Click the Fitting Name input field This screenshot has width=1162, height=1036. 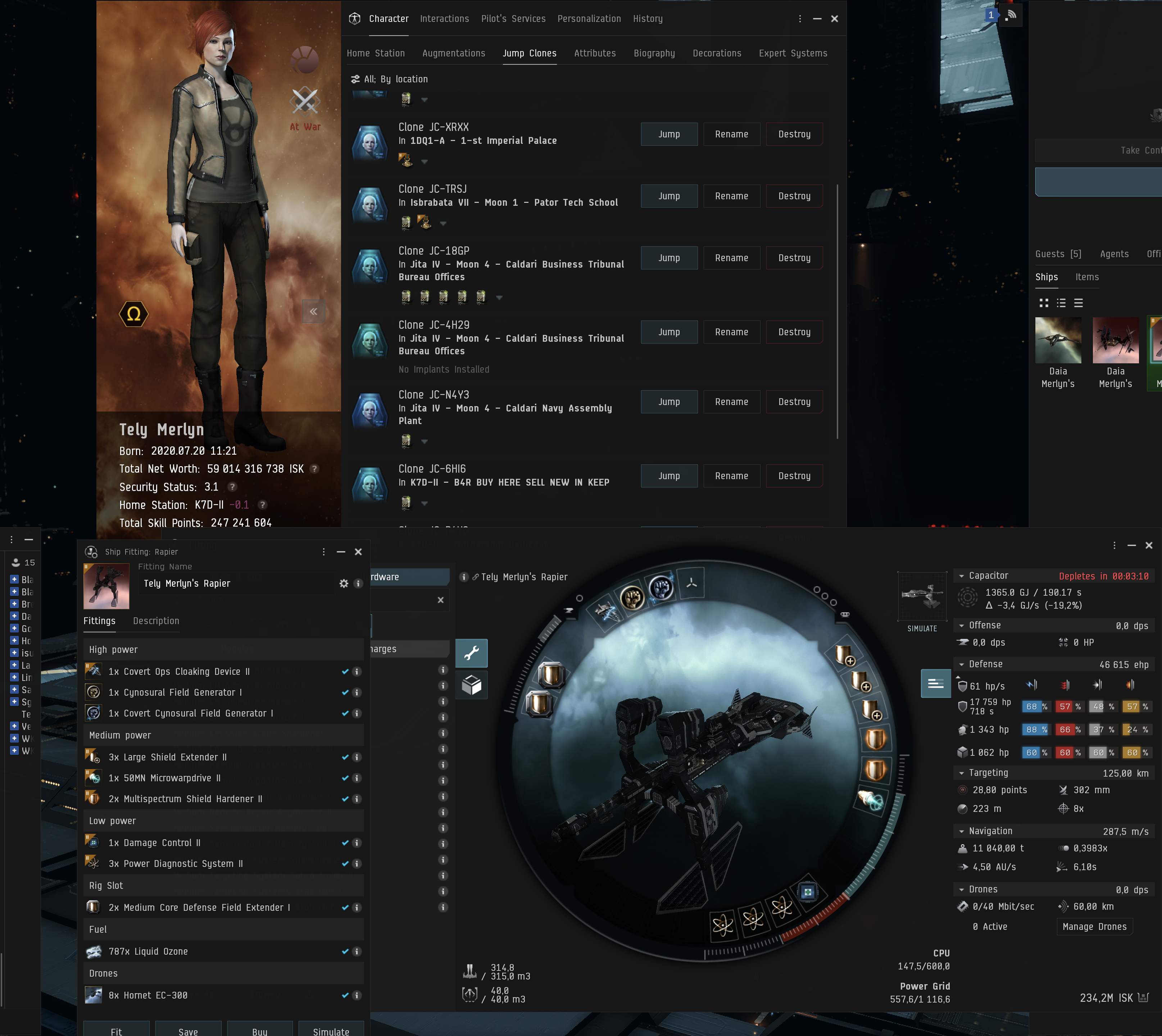237,583
